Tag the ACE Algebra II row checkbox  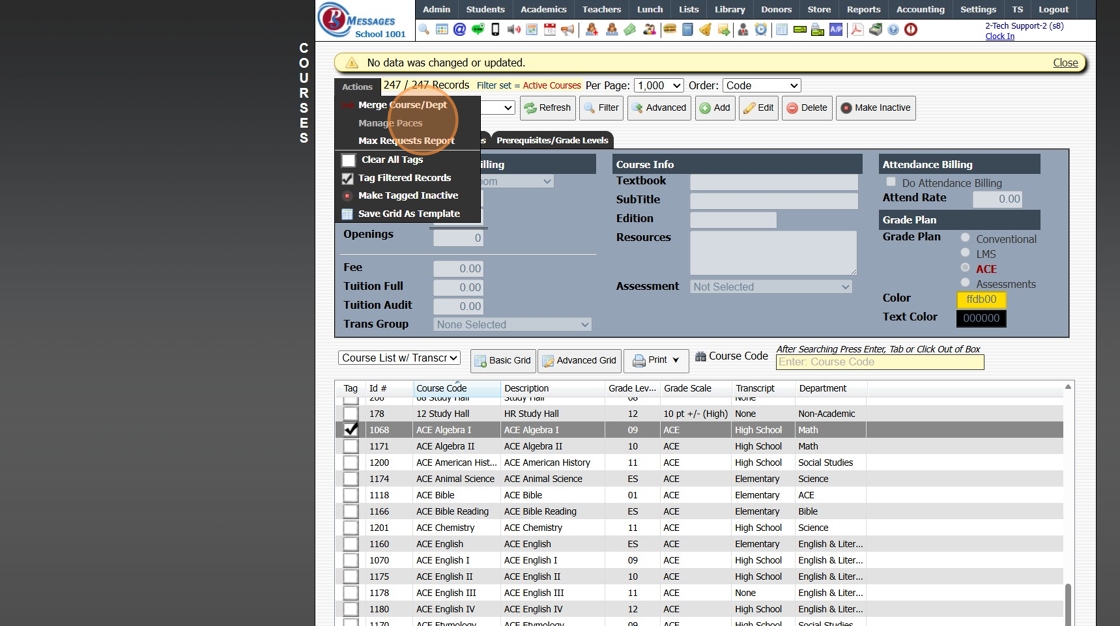click(x=350, y=446)
